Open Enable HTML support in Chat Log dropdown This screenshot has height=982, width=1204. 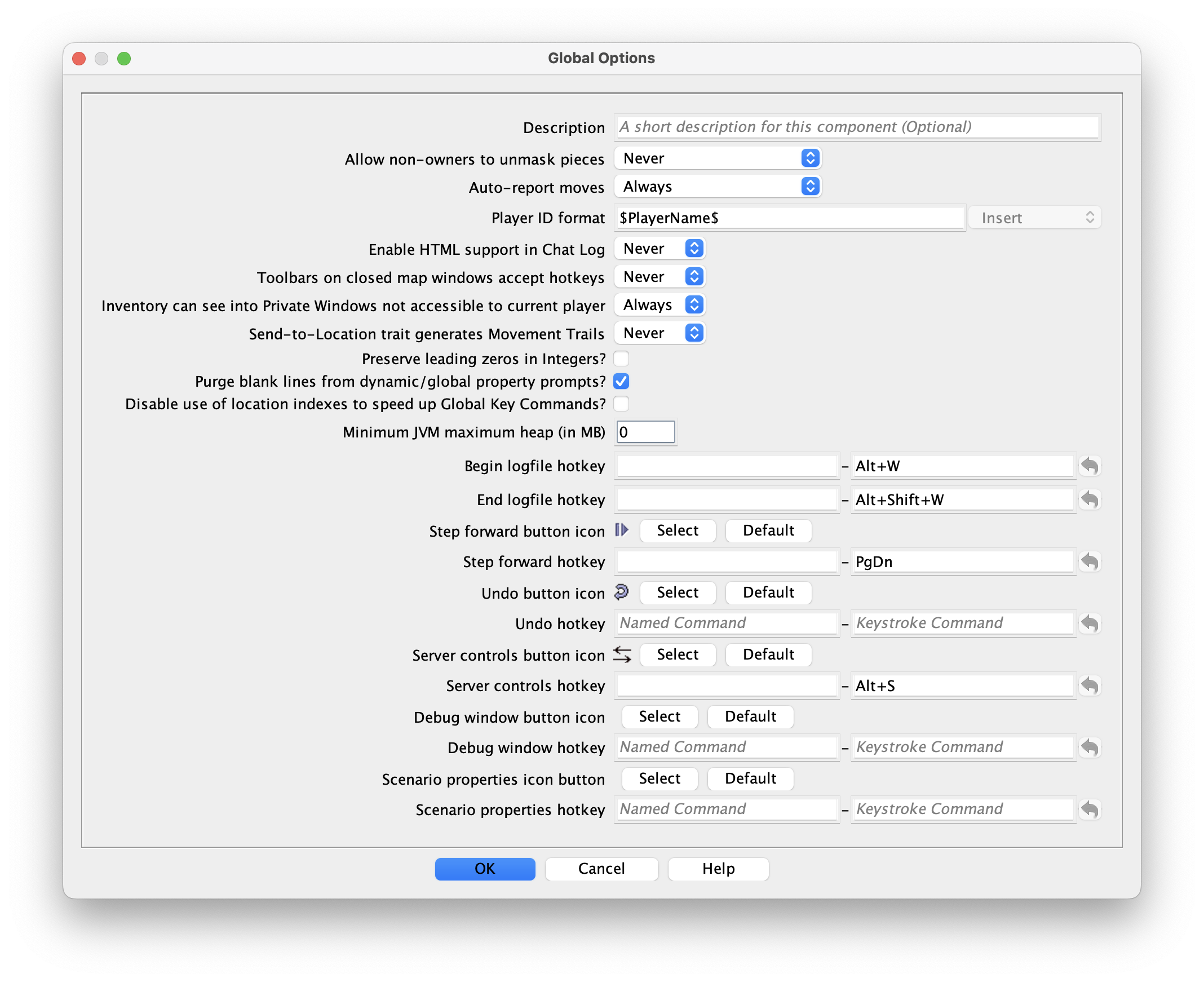[659, 249]
